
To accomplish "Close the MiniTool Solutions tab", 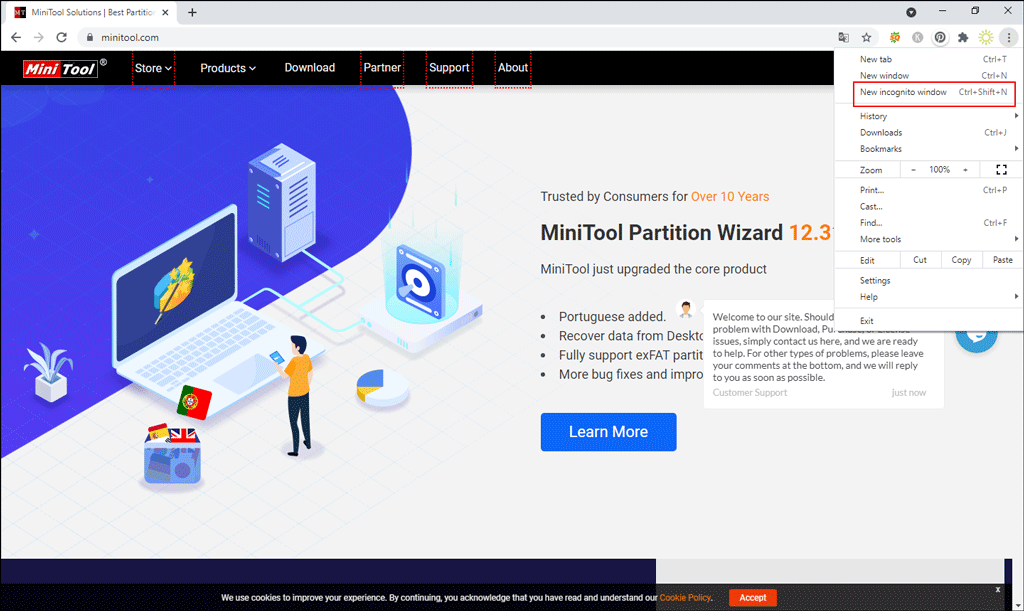I will (x=165, y=12).
